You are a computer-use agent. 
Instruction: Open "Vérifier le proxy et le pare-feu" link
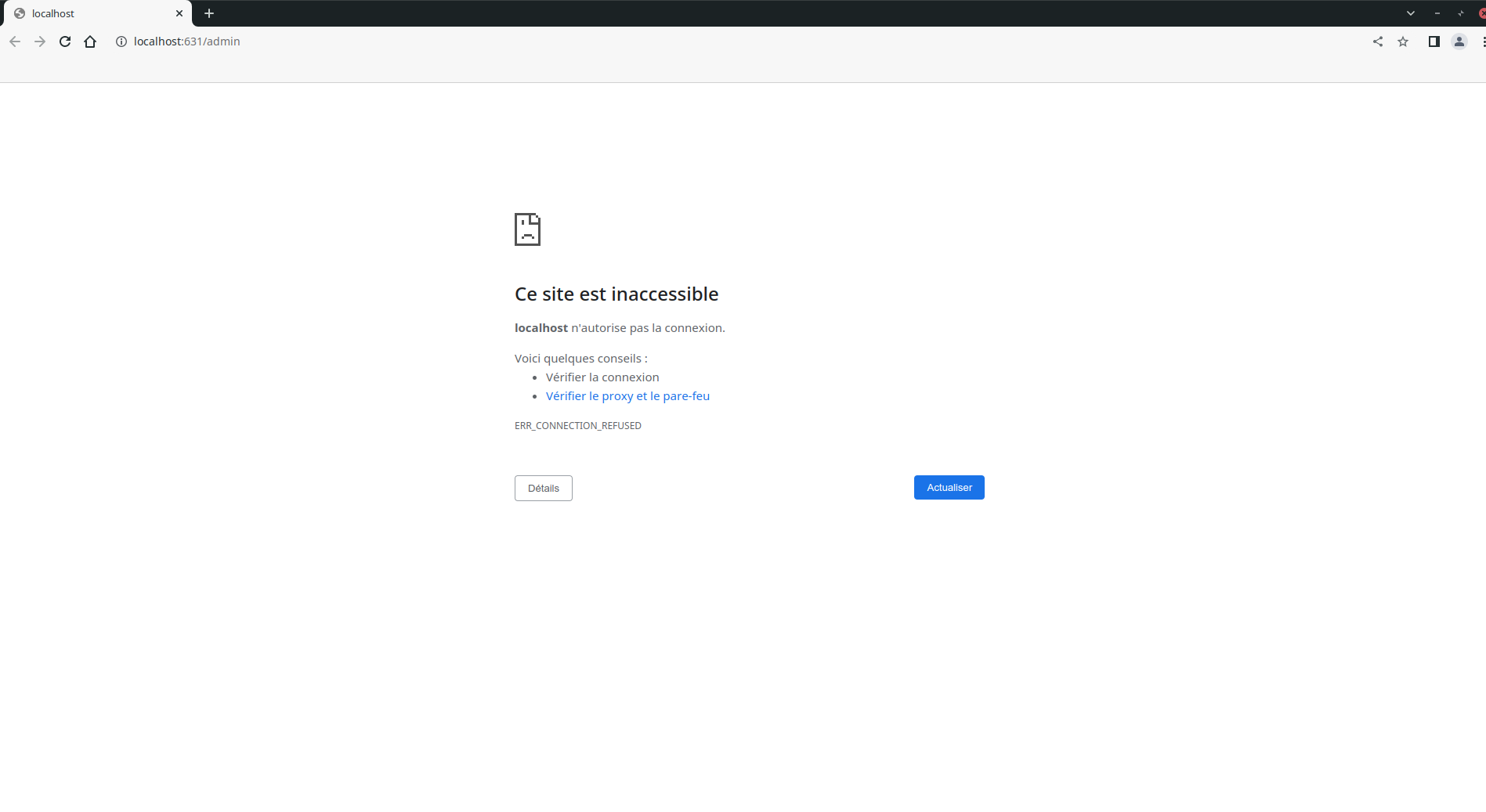coord(627,396)
